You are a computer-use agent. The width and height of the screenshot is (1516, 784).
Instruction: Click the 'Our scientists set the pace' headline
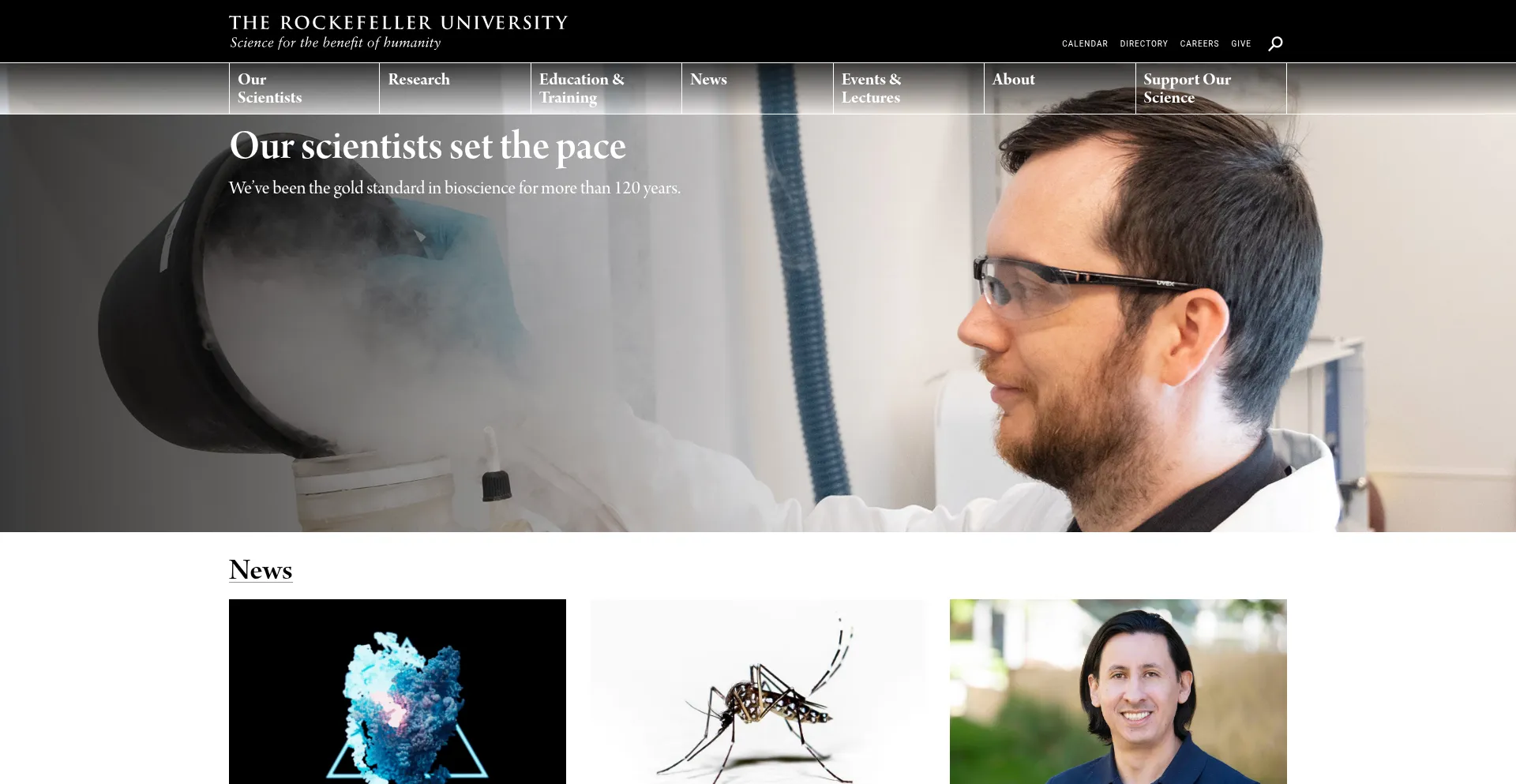427,147
